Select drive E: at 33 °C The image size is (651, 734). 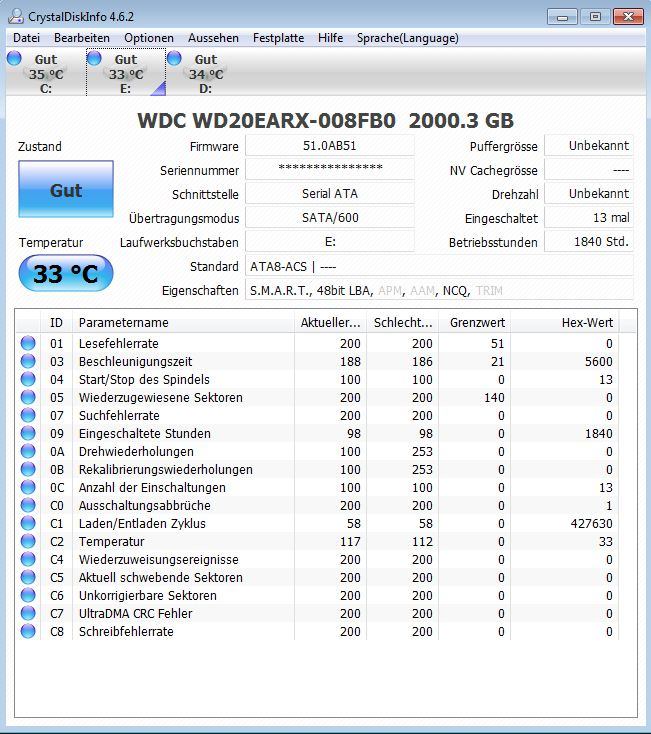click(126, 73)
